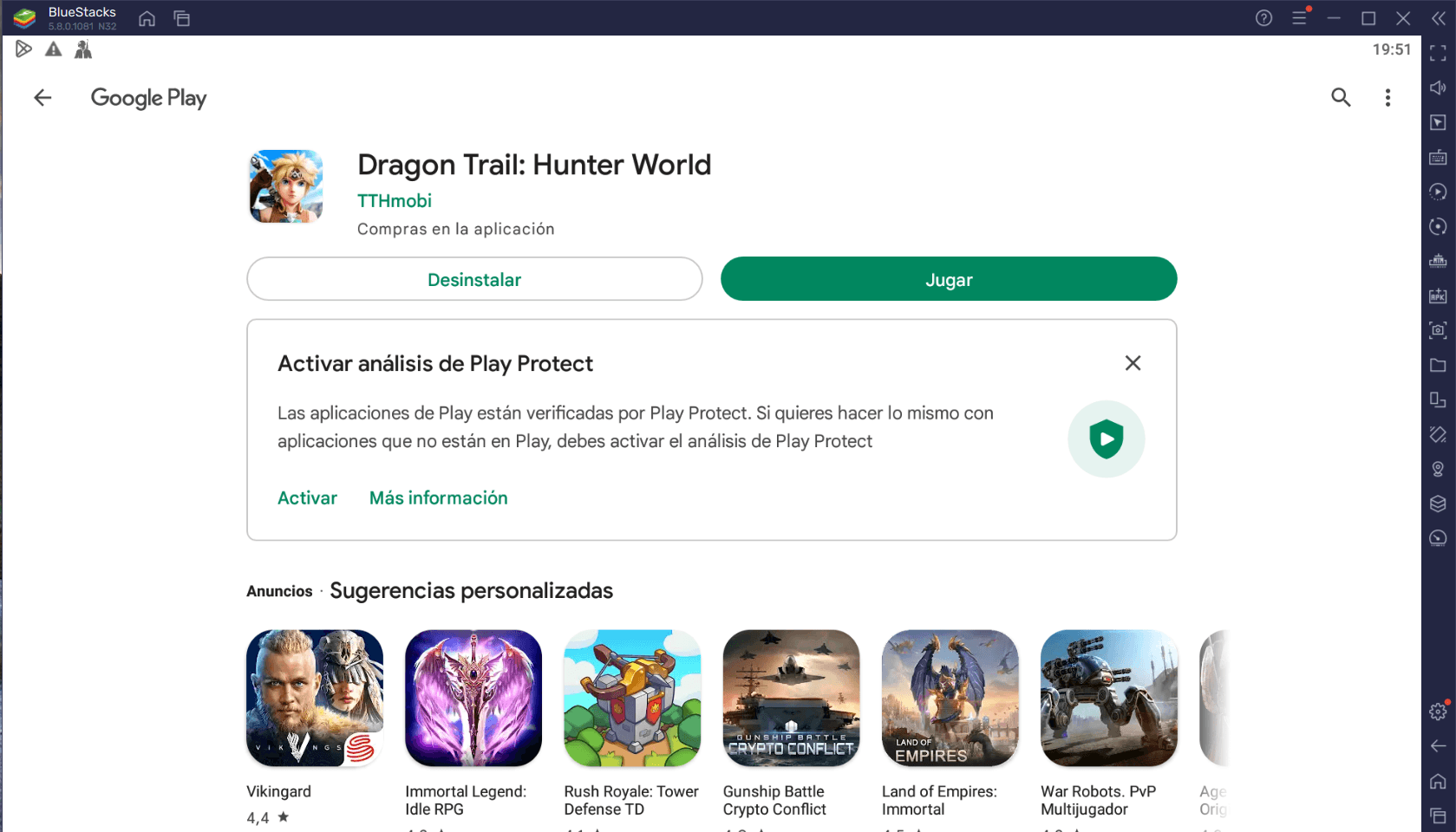Open Google Play search
This screenshot has height=832, width=1456.
tap(1341, 98)
